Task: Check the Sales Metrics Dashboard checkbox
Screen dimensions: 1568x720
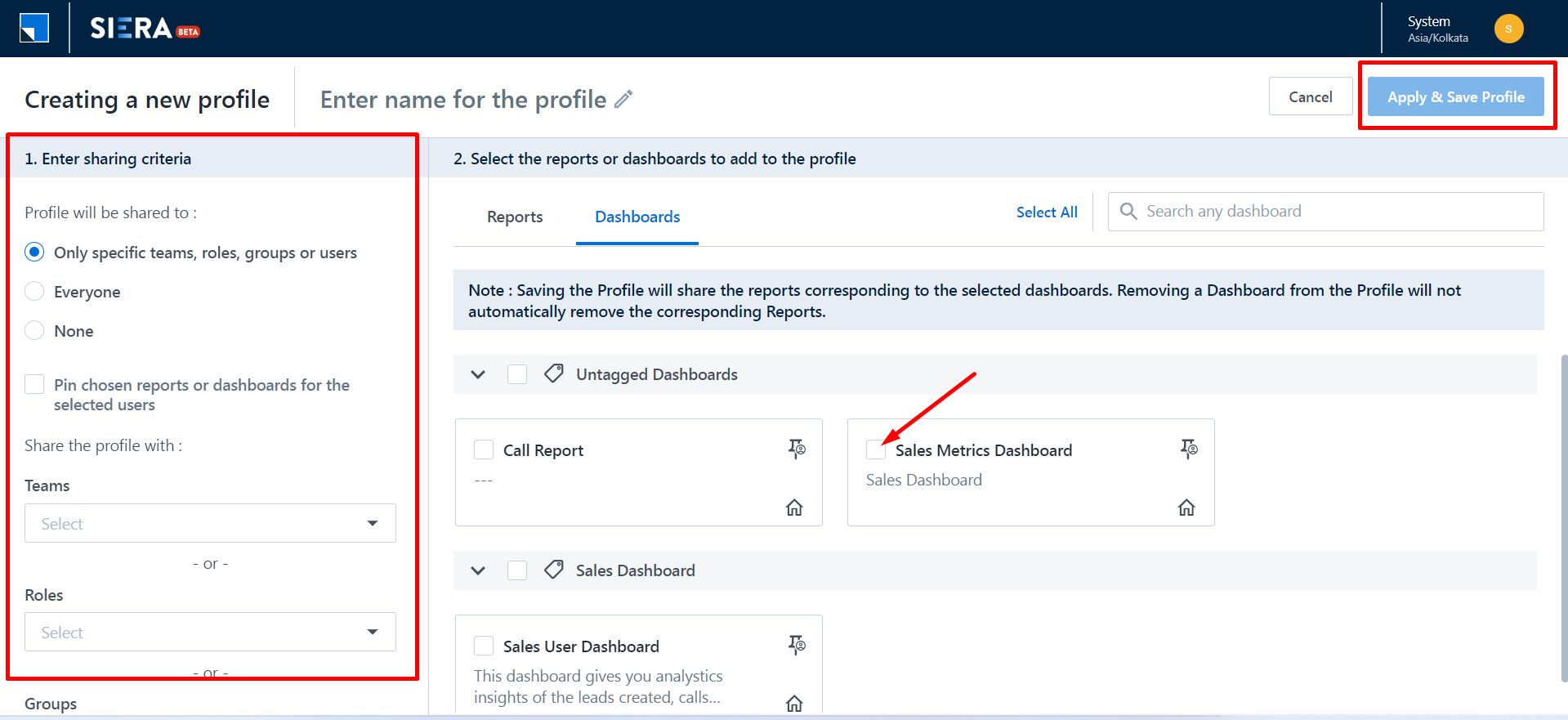Action: coord(876,449)
